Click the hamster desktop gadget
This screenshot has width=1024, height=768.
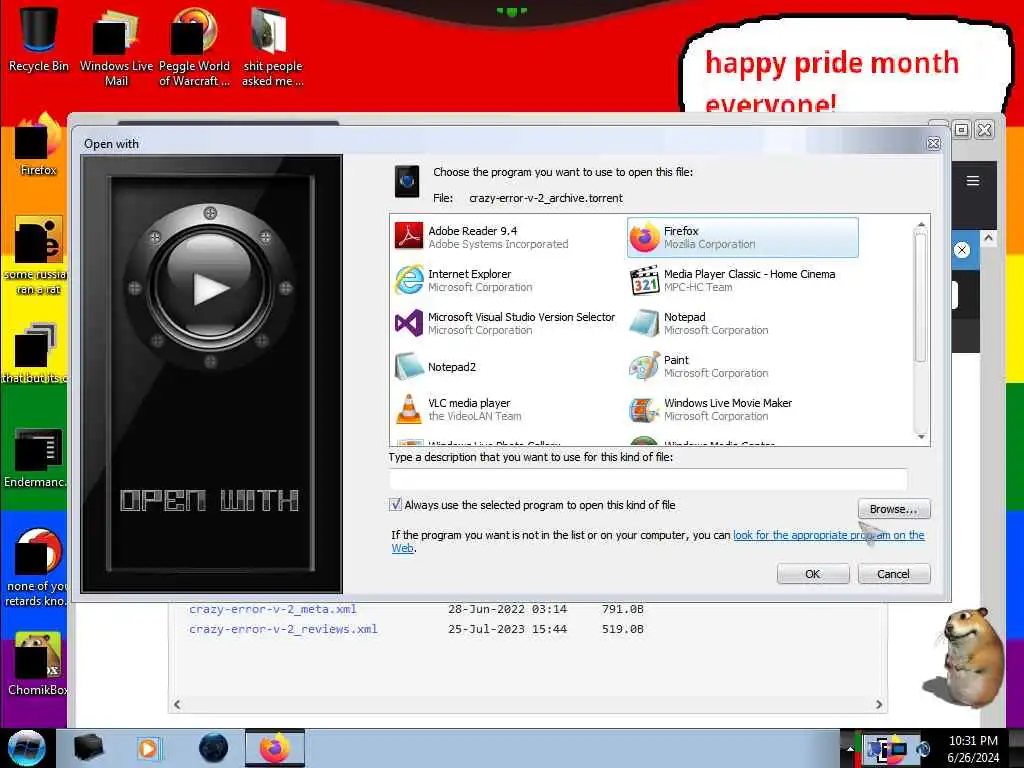(963, 658)
